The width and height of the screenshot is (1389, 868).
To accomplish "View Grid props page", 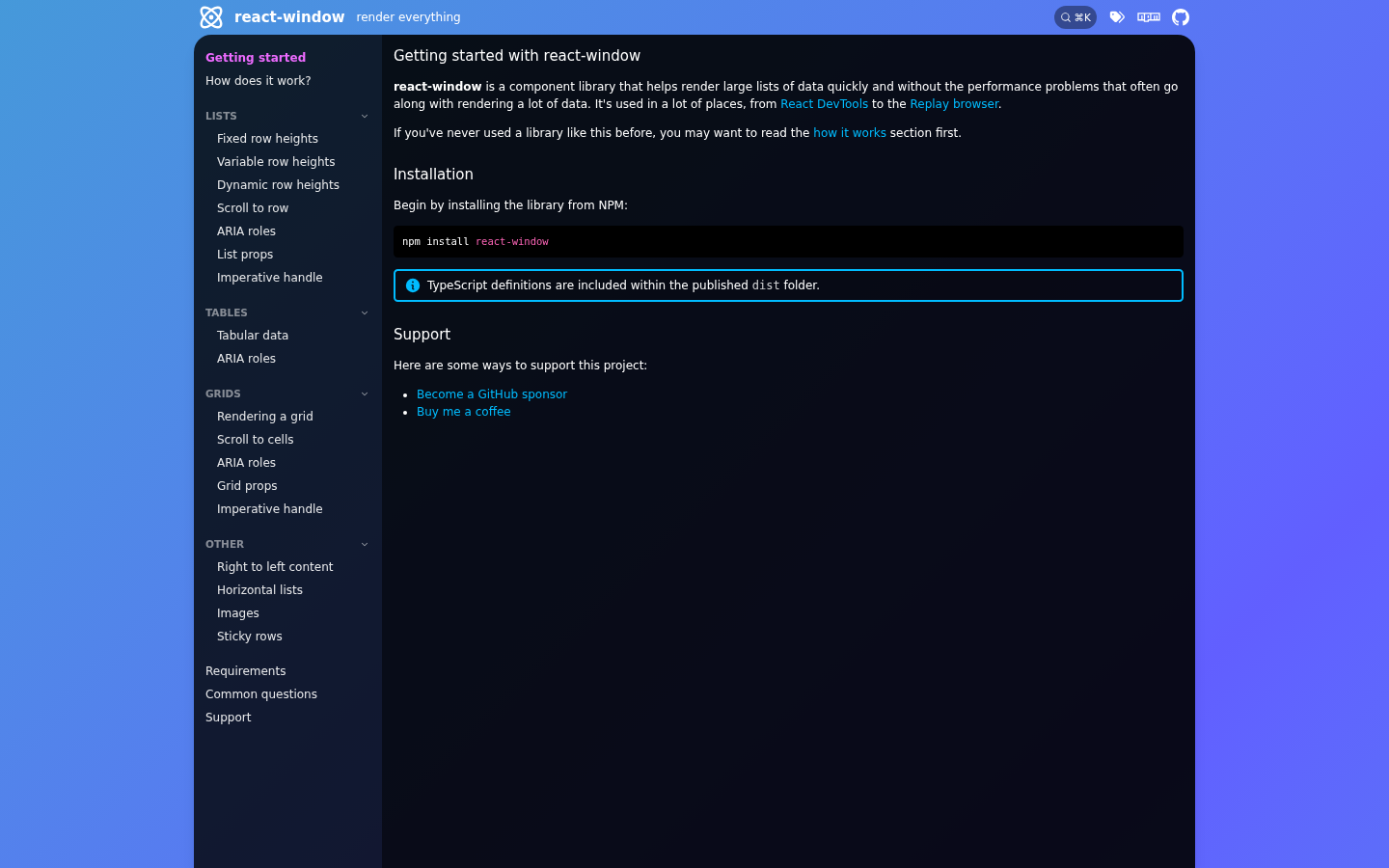I will tap(247, 486).
